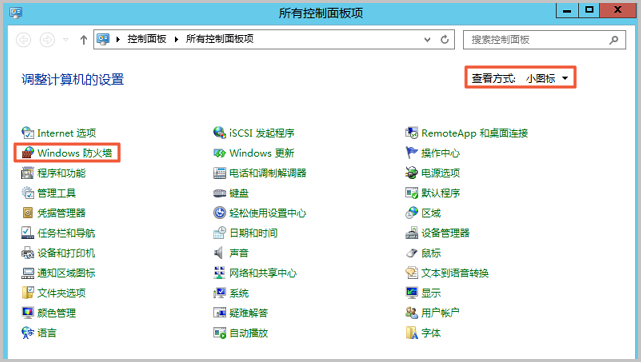Open the 凭据管理器 safe icon
The image size is (641, 362).
27,213
